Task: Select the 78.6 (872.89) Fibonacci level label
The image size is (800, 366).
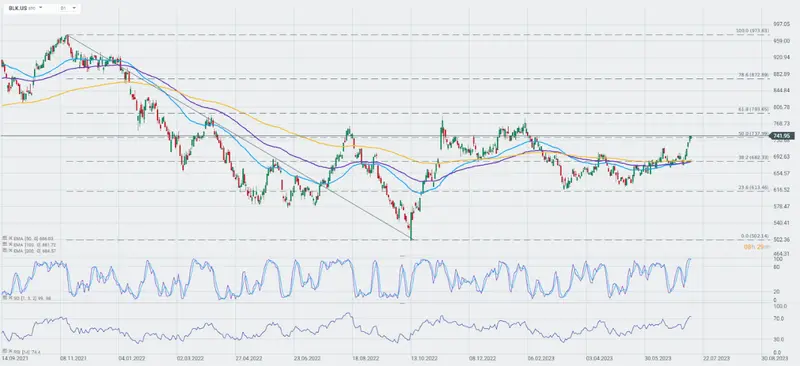Action: (754, 75)
